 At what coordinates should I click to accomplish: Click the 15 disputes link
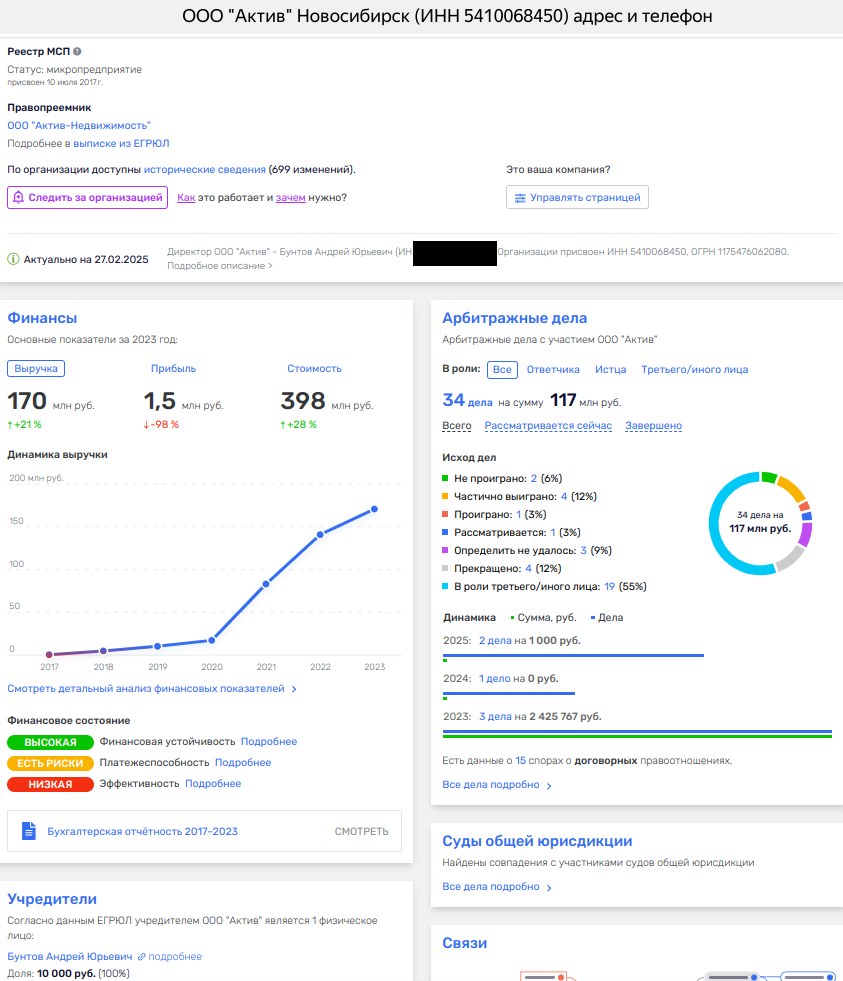pos(520,761)
